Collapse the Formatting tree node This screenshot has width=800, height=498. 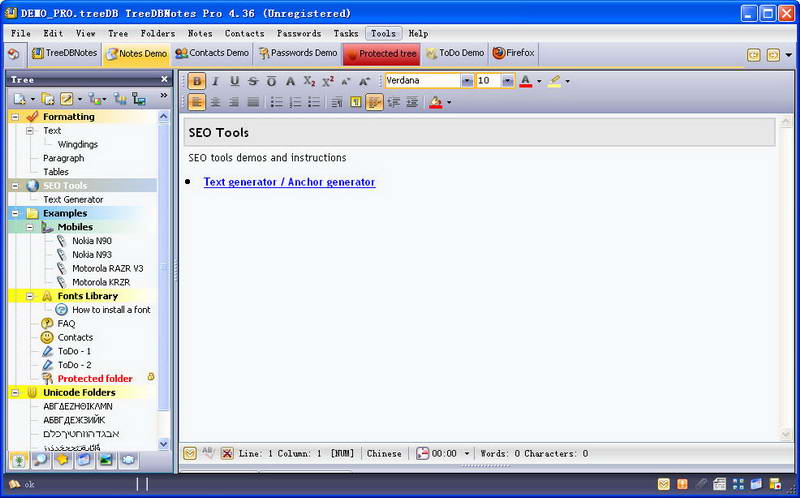[15, 117]
